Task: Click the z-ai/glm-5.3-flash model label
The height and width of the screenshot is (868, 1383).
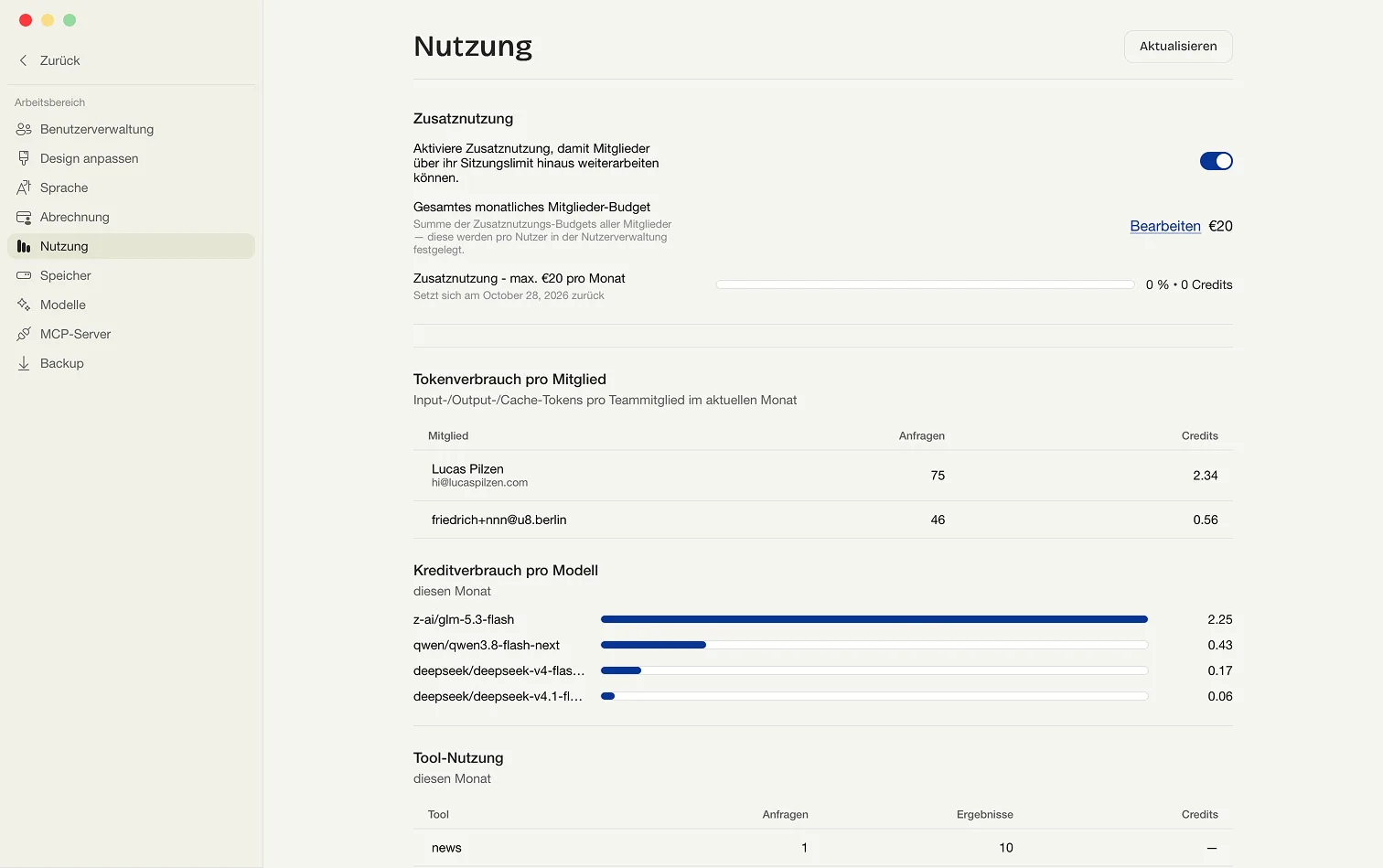Action: (464, 619)
